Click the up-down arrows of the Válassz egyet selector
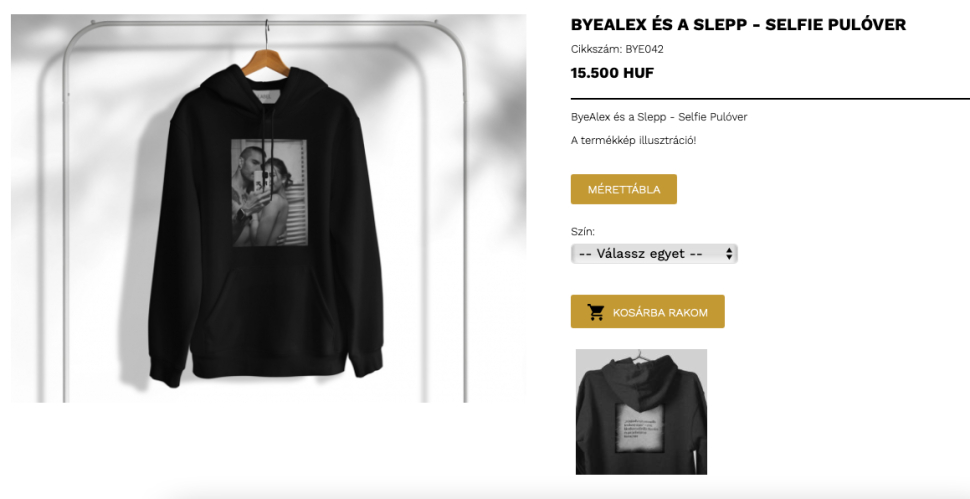 click(729, 254)
